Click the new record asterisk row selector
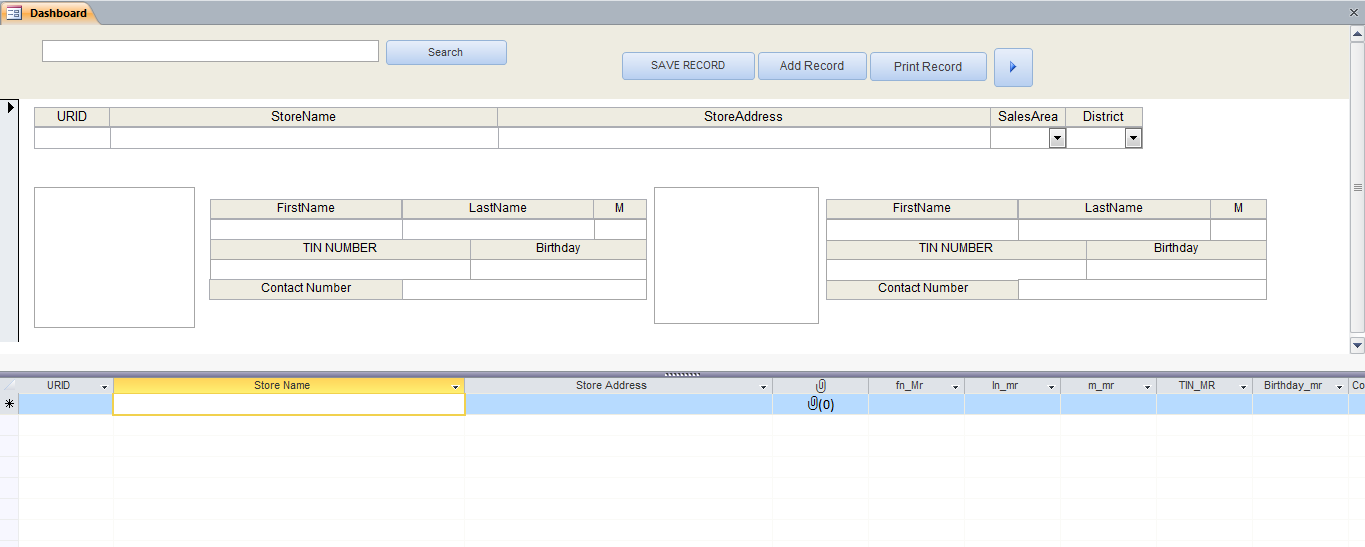This screenshot has width=1365, height=547. 9,404
